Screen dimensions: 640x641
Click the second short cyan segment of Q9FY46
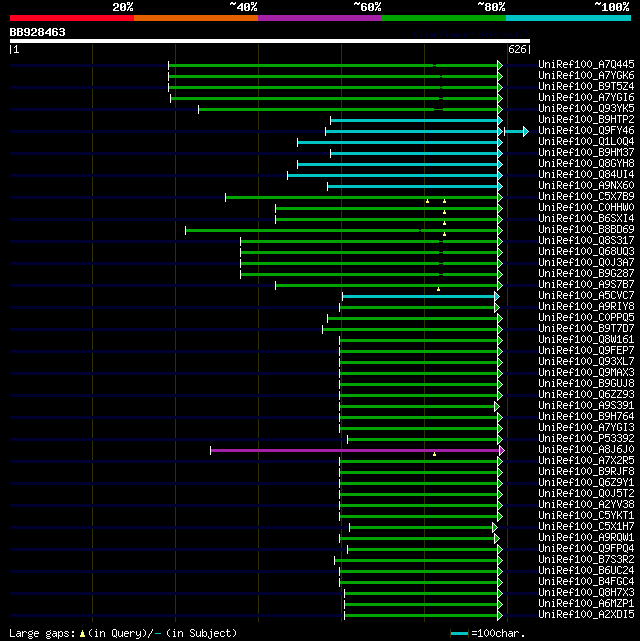(x=515, y=132)
